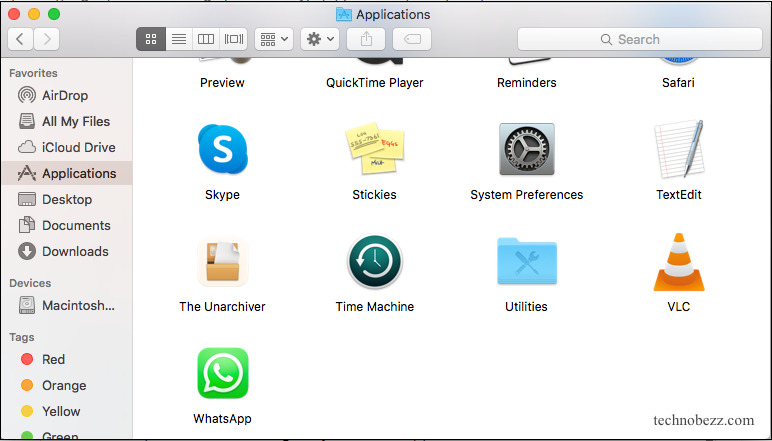Click the Macintosh… text under Devices
772x441 pixels.
[x=78, y=305]
